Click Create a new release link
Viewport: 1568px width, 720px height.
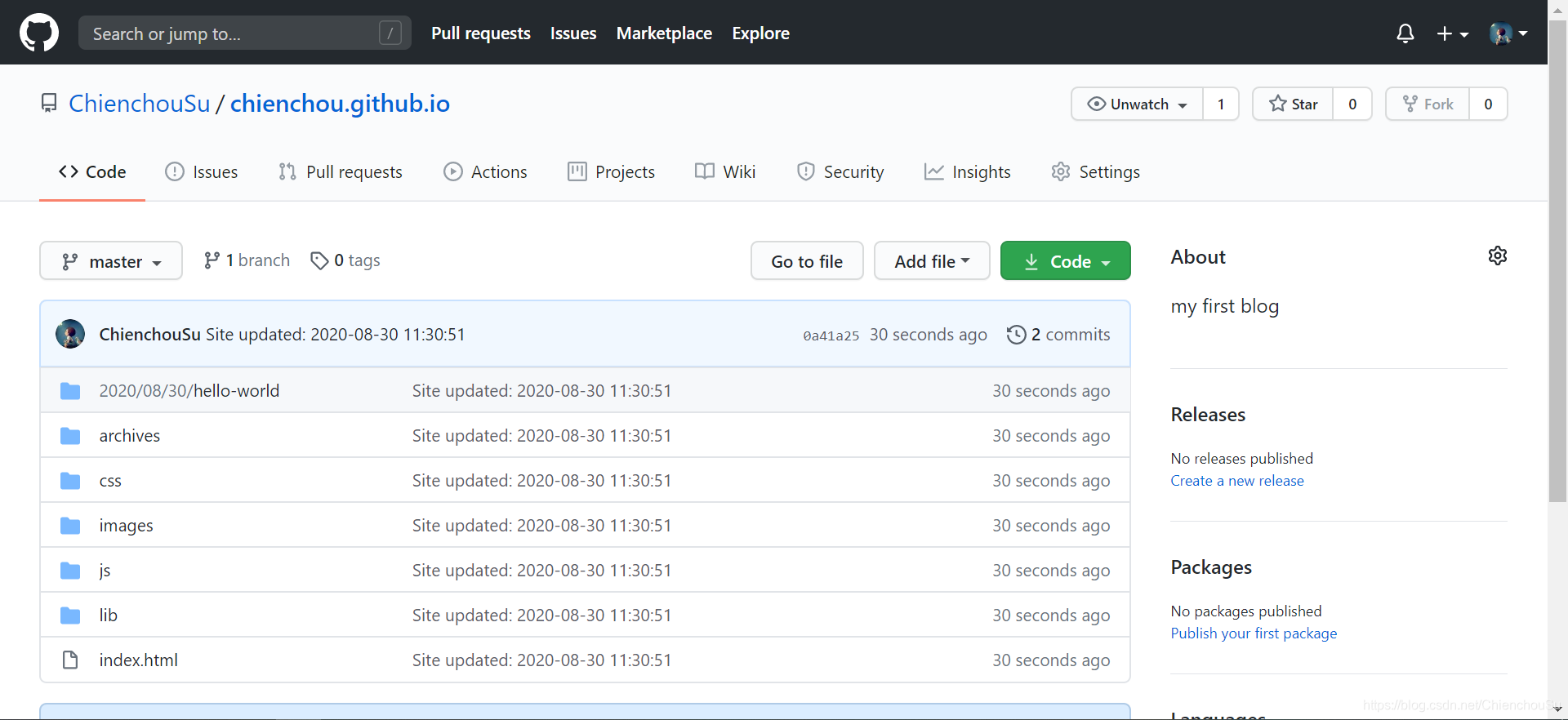click(1237, 481)
